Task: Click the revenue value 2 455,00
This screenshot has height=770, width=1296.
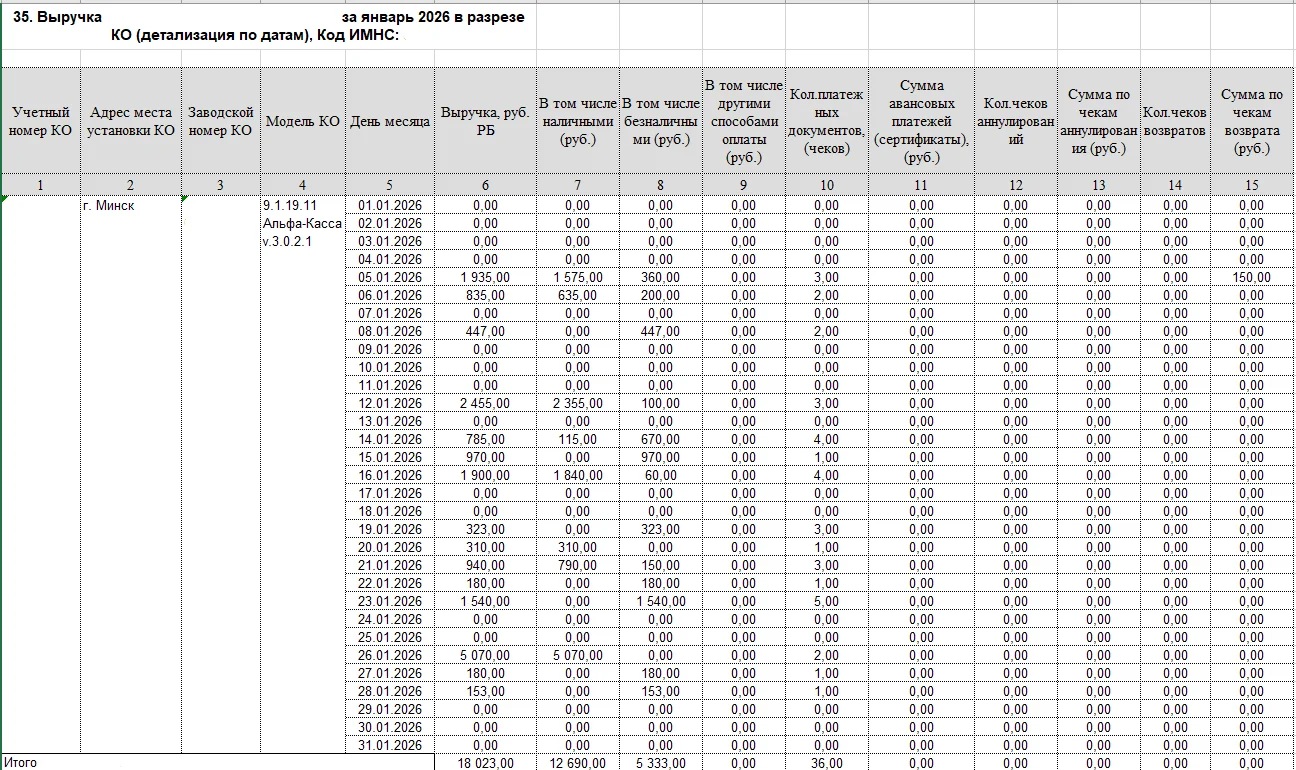Action: pos(485,403)
